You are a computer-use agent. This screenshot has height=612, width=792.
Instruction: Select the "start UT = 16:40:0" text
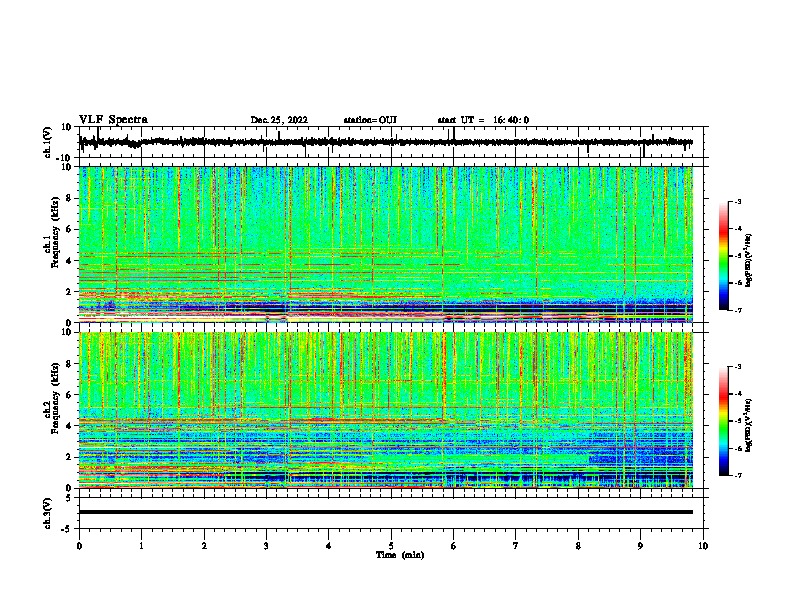pos(483,120)
